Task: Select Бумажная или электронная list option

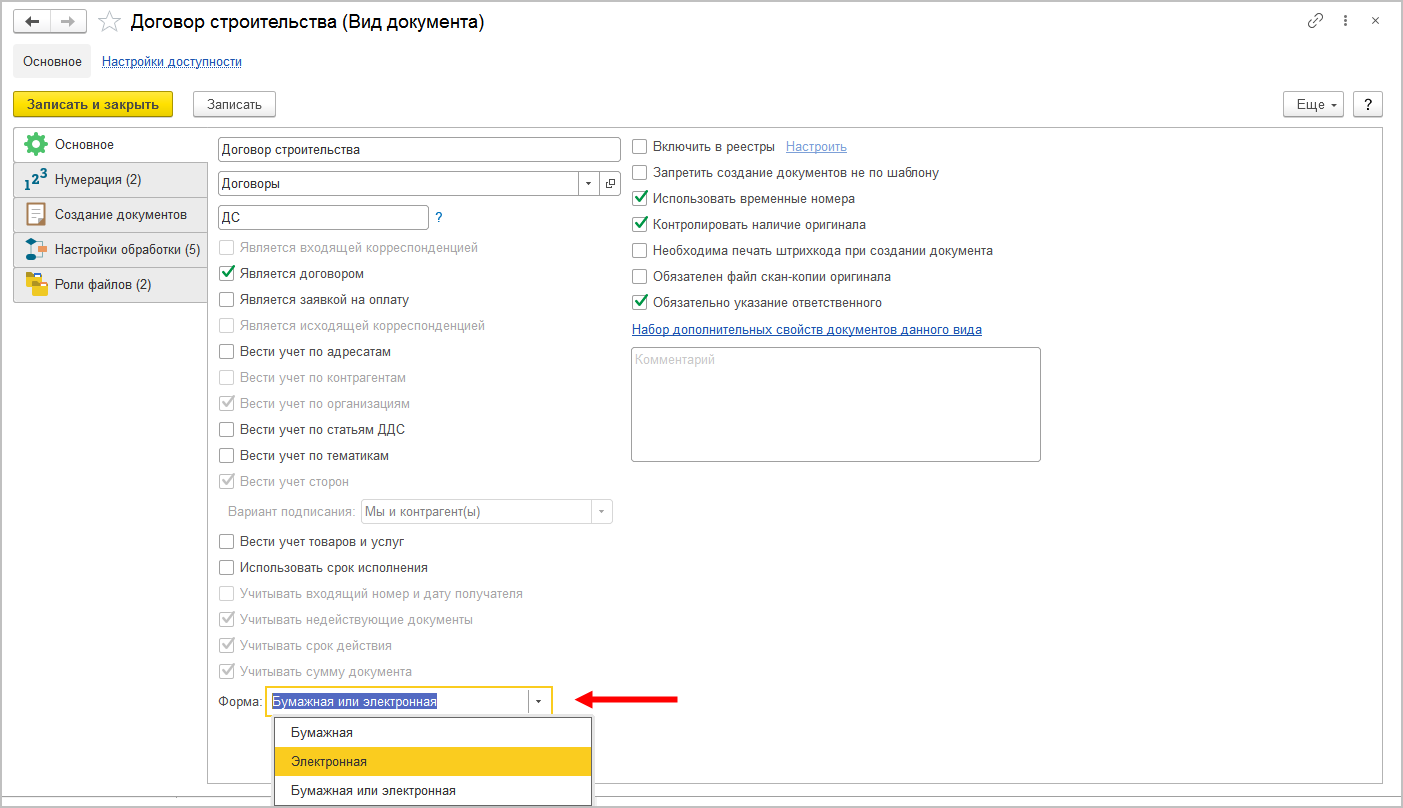Action: (433, 791)
